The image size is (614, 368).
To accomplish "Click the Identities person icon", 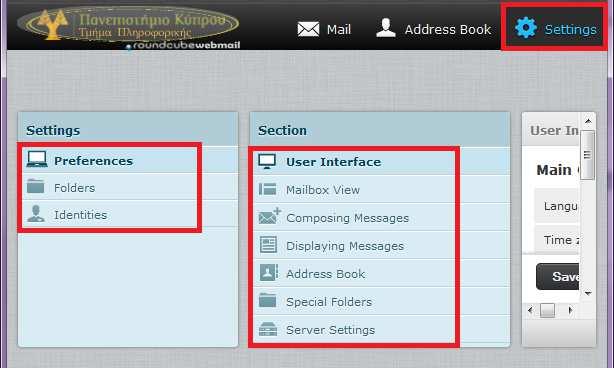I will pos(36,214).
